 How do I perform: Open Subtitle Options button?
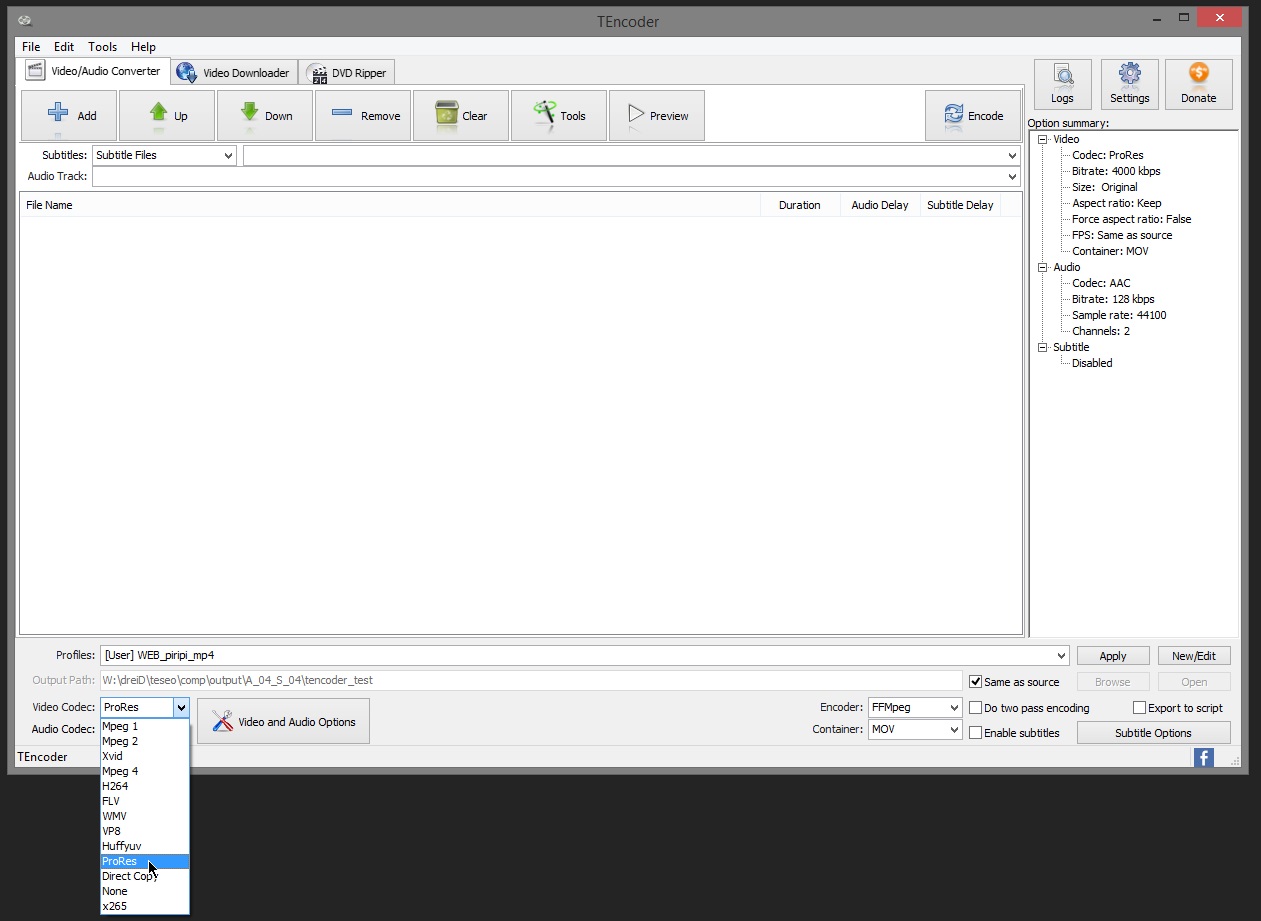[1153, 733]
